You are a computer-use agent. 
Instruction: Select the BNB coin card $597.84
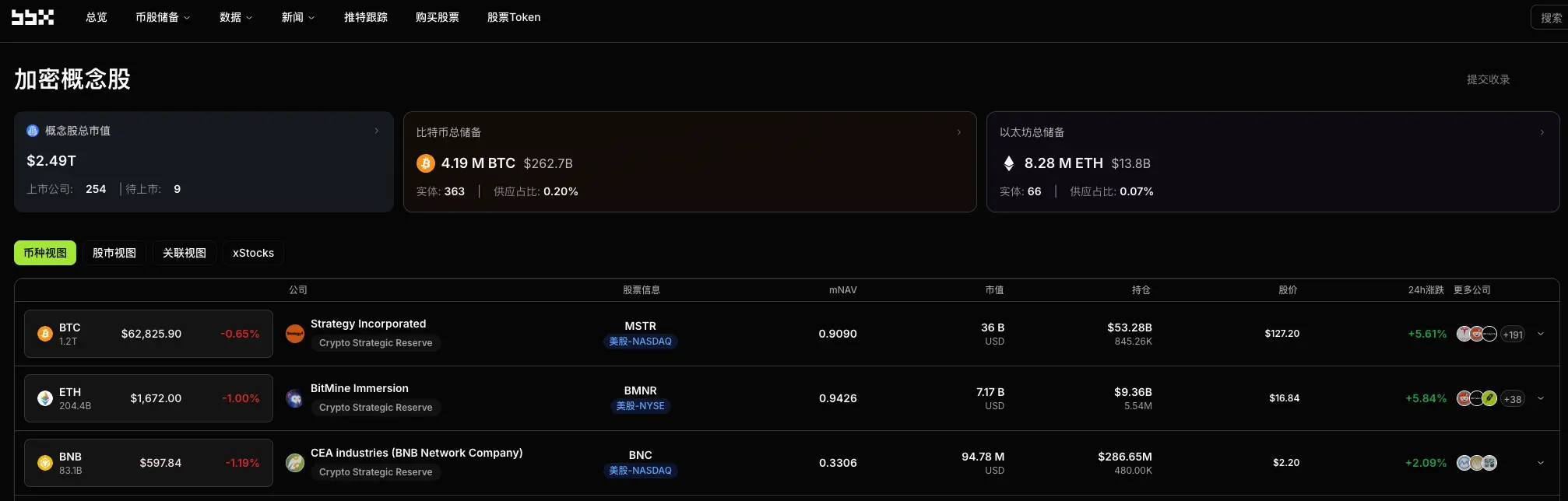click(149, 463)
